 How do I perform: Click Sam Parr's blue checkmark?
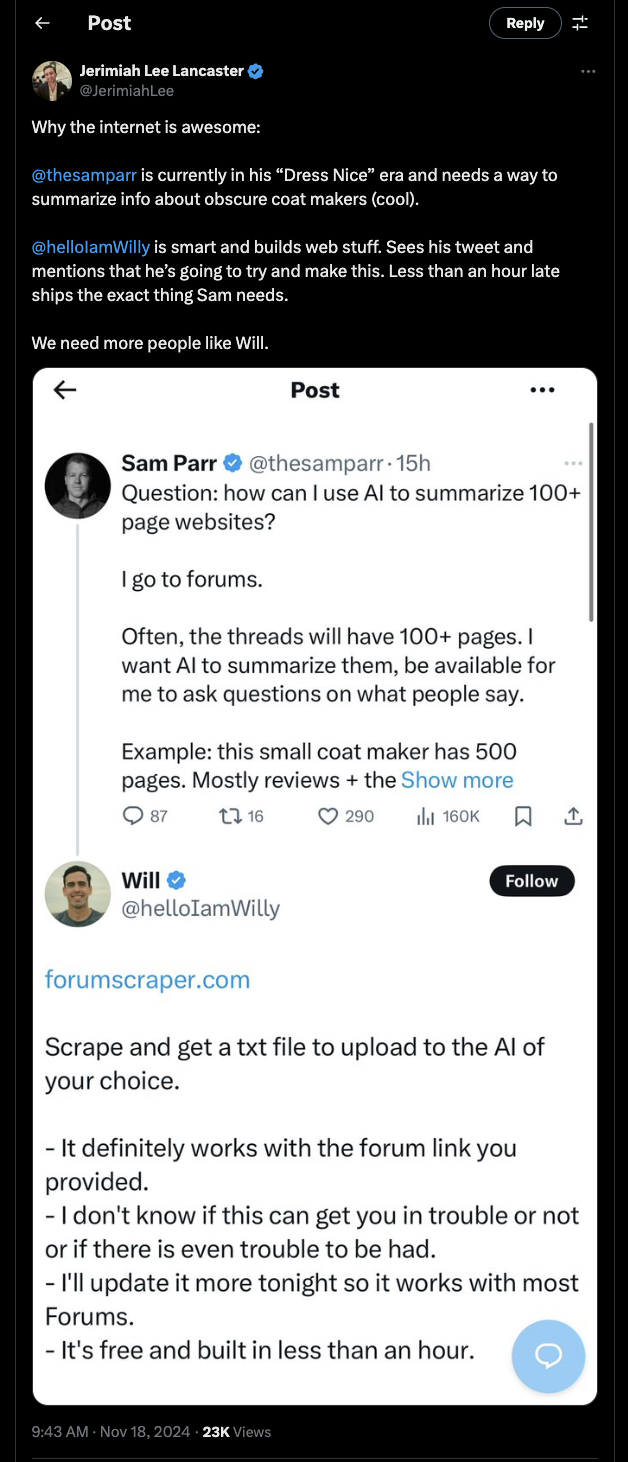(x=232, y=463)
